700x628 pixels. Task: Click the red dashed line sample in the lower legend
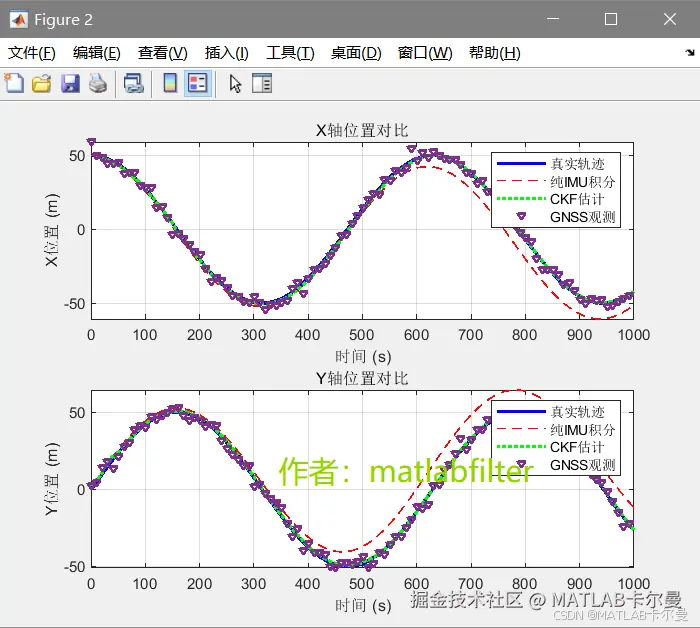521,429
